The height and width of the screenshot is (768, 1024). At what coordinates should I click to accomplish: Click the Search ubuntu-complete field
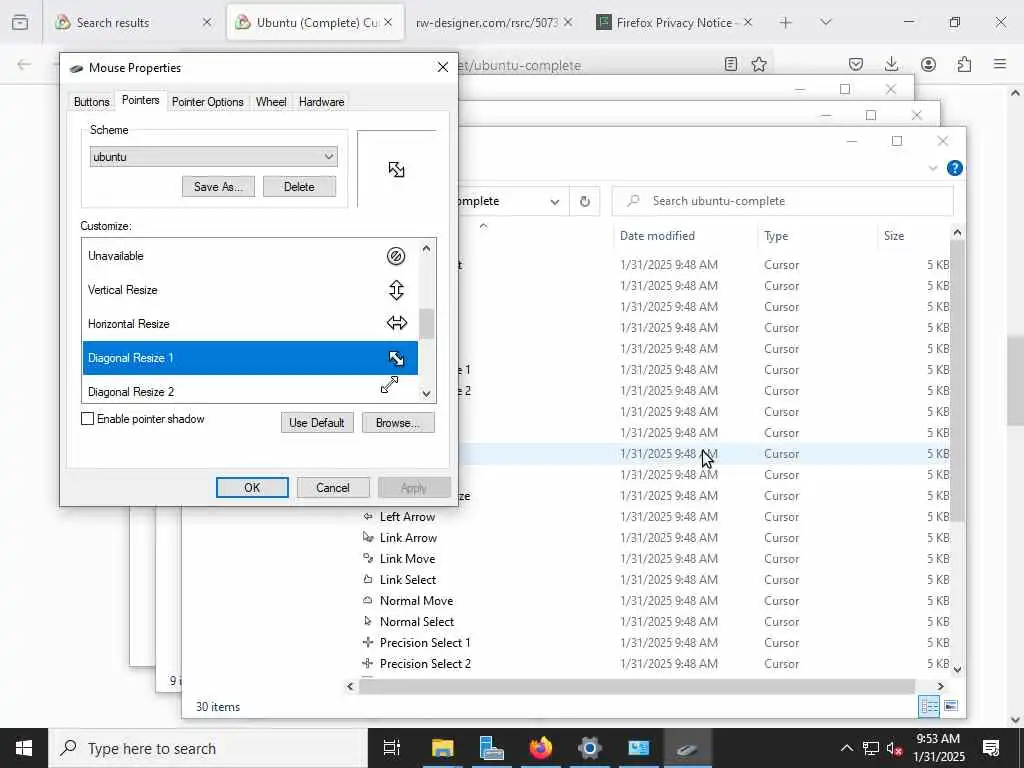coord(782,201)
